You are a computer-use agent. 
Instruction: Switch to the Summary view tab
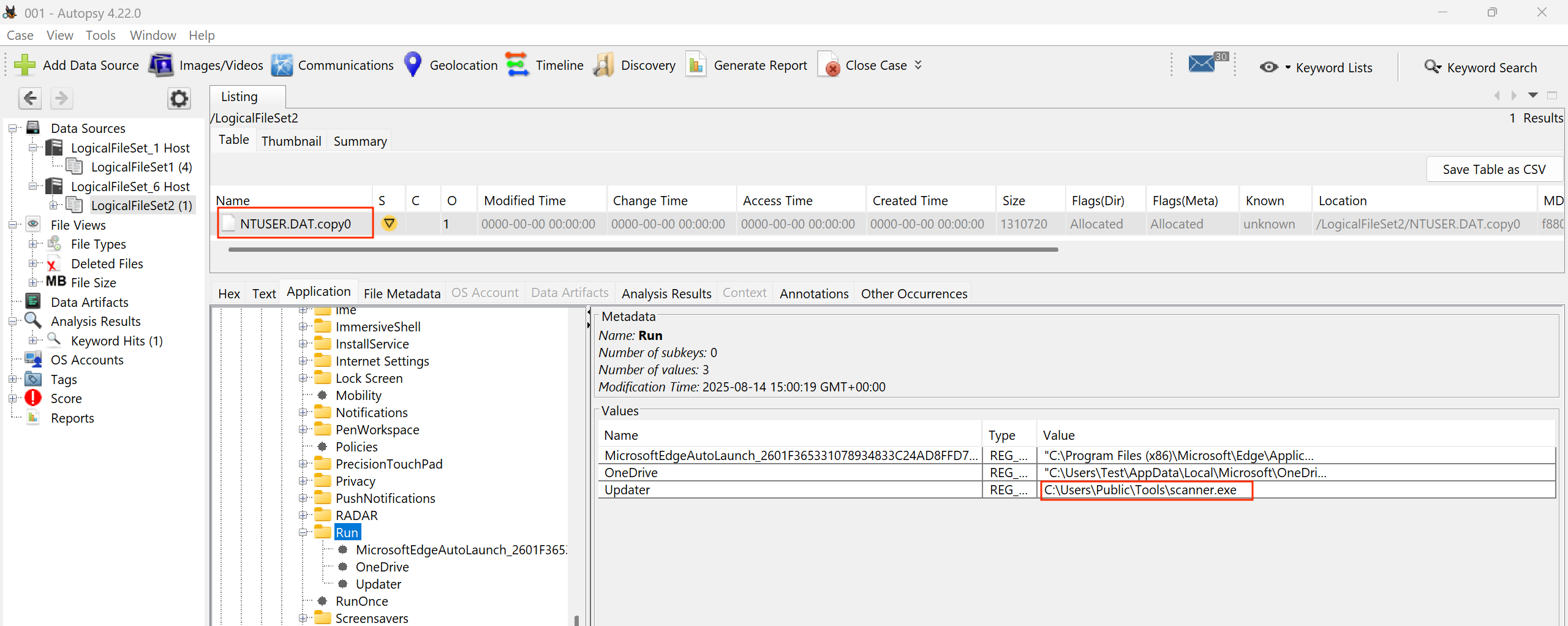(360, 141)
